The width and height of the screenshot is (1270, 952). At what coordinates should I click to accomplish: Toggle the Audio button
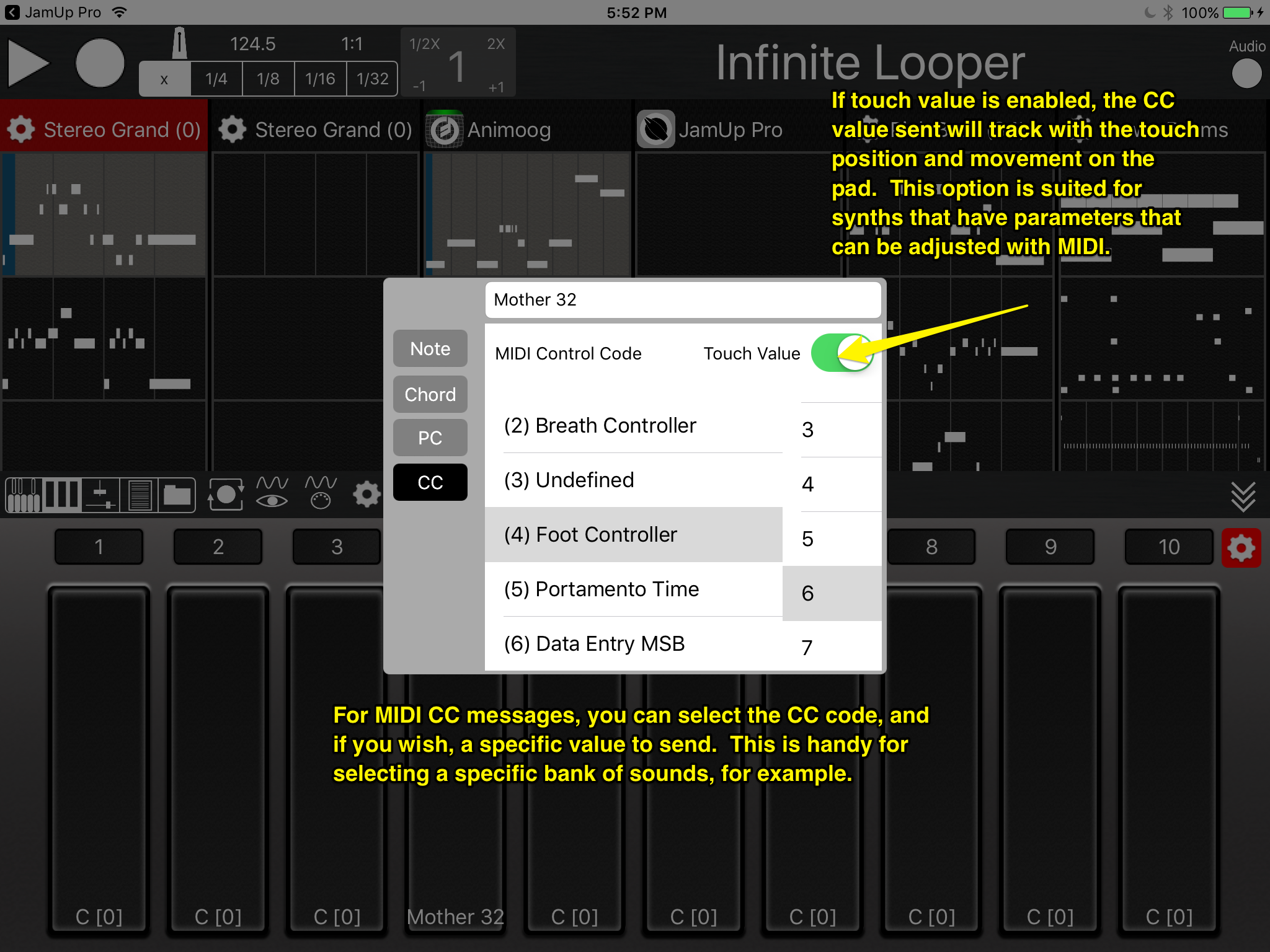1246,73
